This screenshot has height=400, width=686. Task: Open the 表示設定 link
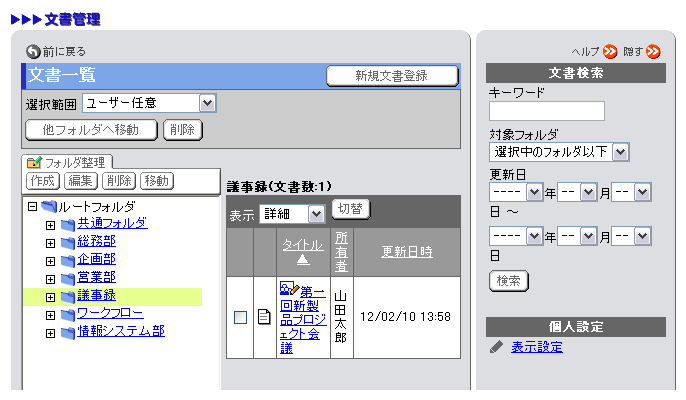pos(537,347)
